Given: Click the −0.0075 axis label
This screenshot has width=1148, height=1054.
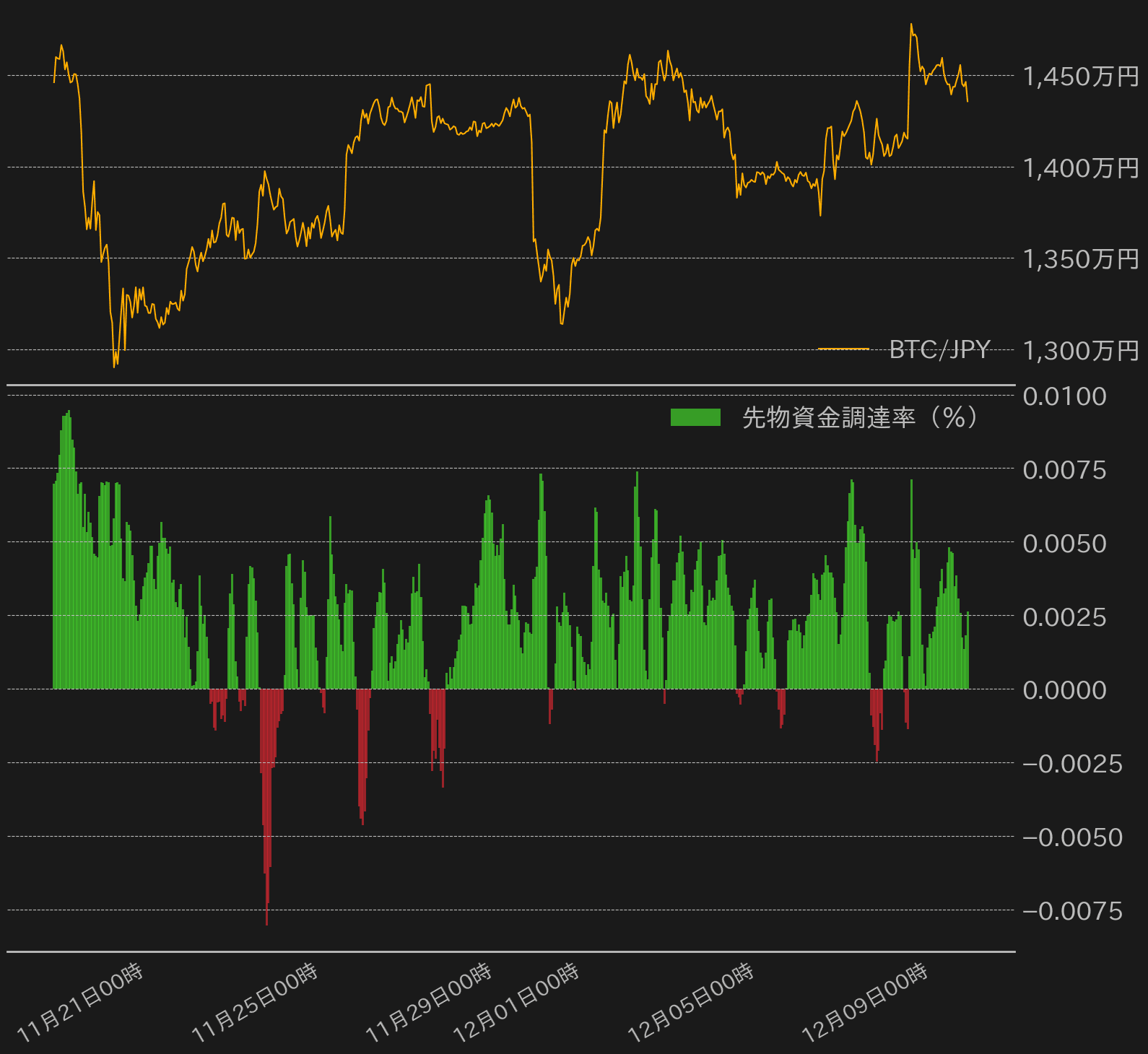Looking at the screenshot, I should pyautogui.click(x=1072, y=911).
